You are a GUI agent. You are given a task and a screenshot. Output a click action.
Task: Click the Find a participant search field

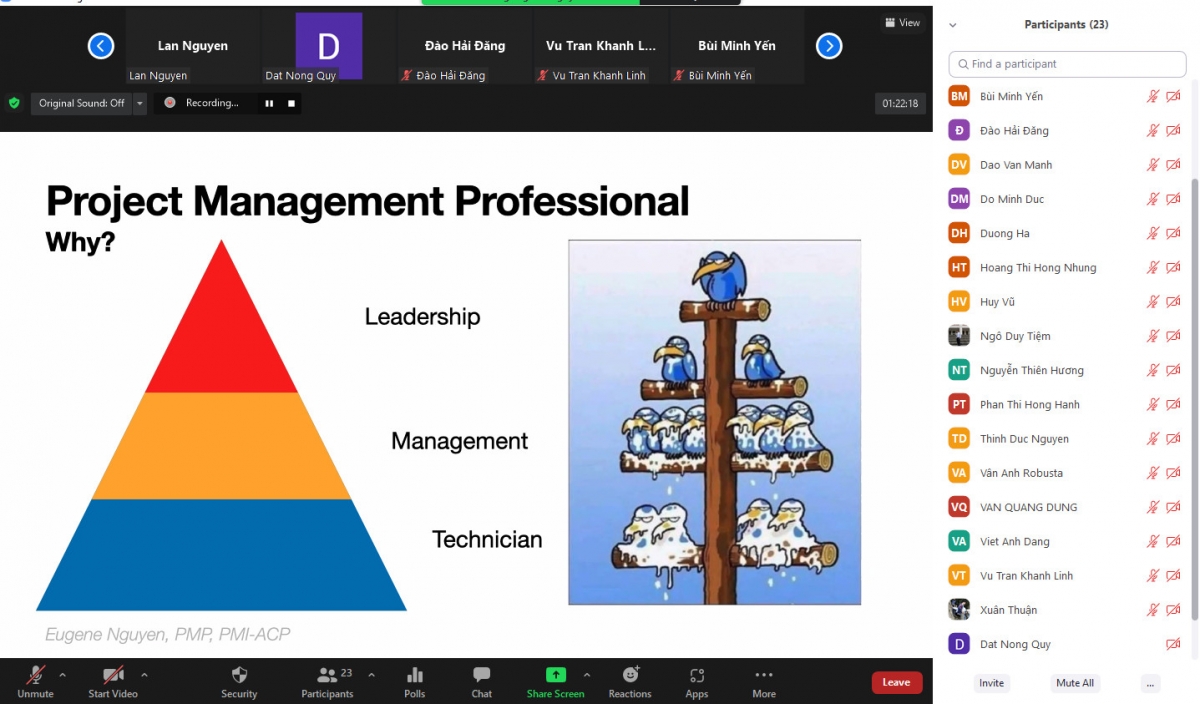click(1067, 64)
